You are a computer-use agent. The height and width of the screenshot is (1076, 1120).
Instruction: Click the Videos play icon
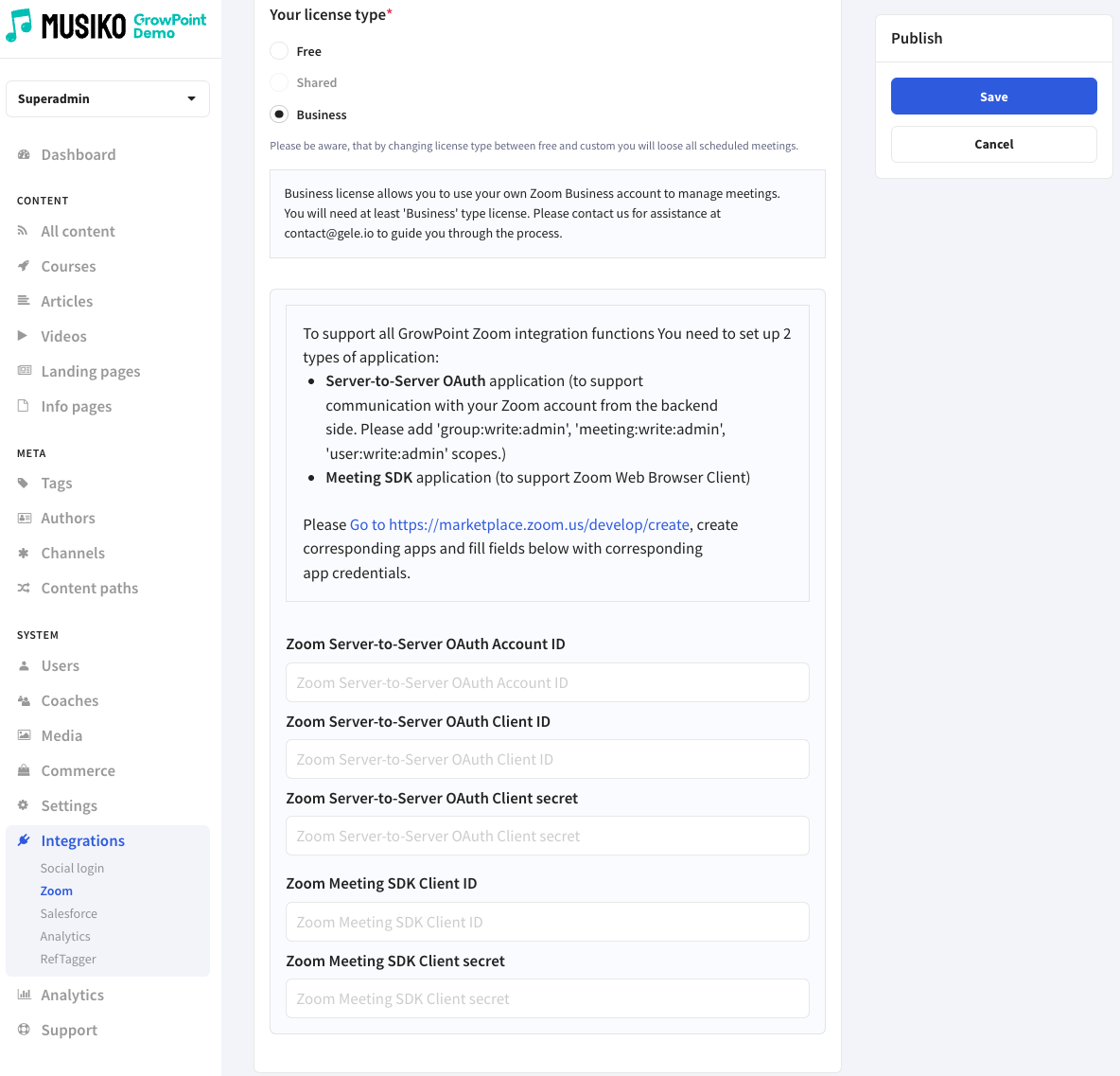tap(24, 337)
